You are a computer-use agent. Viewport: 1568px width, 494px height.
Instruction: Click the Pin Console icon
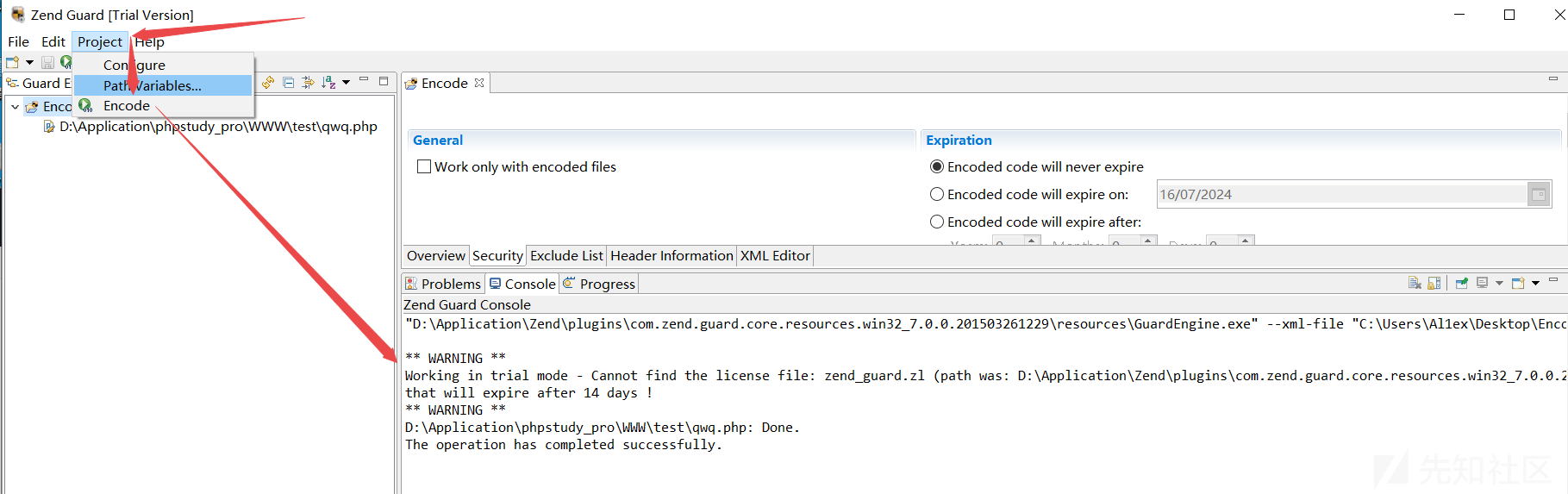1462,283
